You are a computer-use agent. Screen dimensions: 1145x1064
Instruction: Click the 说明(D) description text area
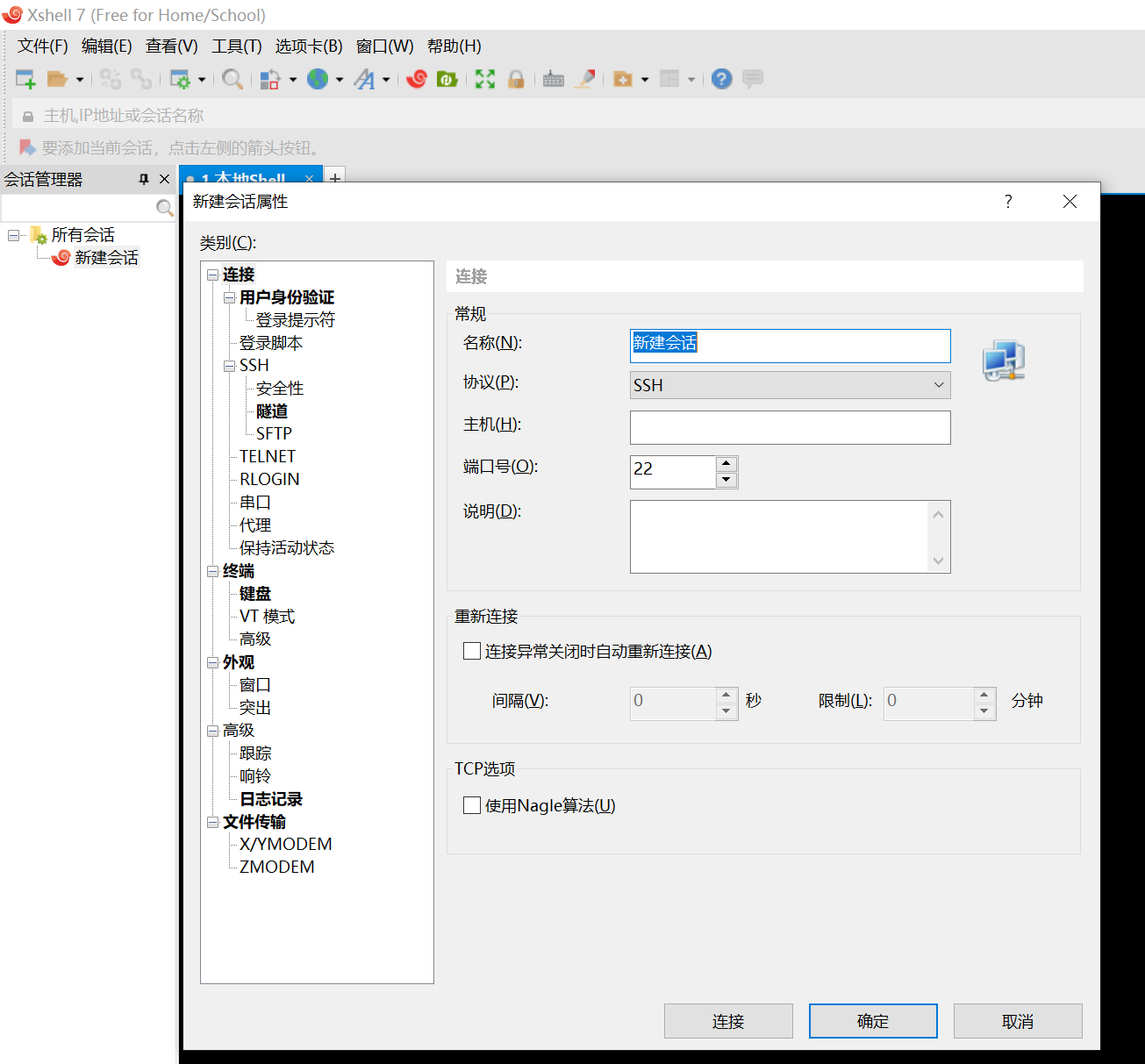click(x=779, y=537)
